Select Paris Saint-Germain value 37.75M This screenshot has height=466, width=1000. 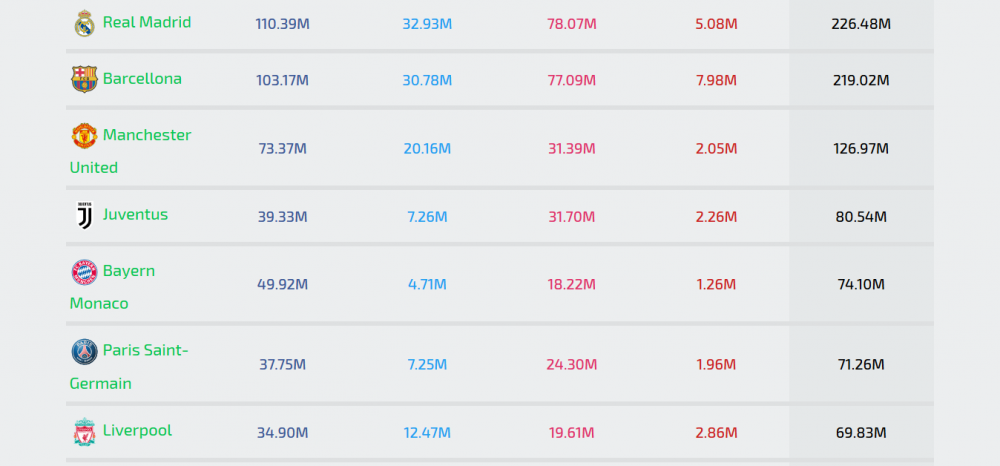[x=283, y=365]
